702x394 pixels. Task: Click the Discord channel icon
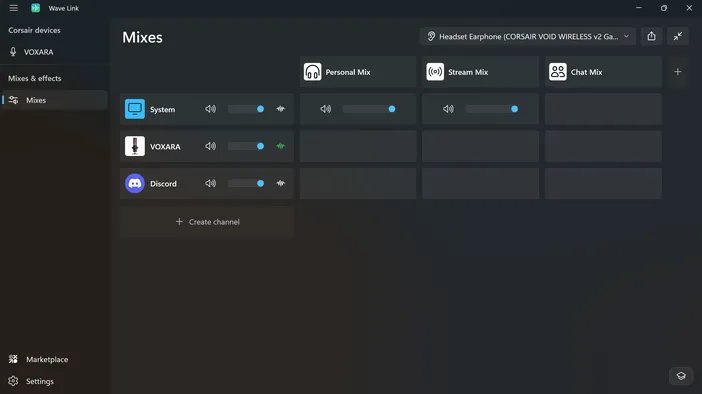[135, 183]
